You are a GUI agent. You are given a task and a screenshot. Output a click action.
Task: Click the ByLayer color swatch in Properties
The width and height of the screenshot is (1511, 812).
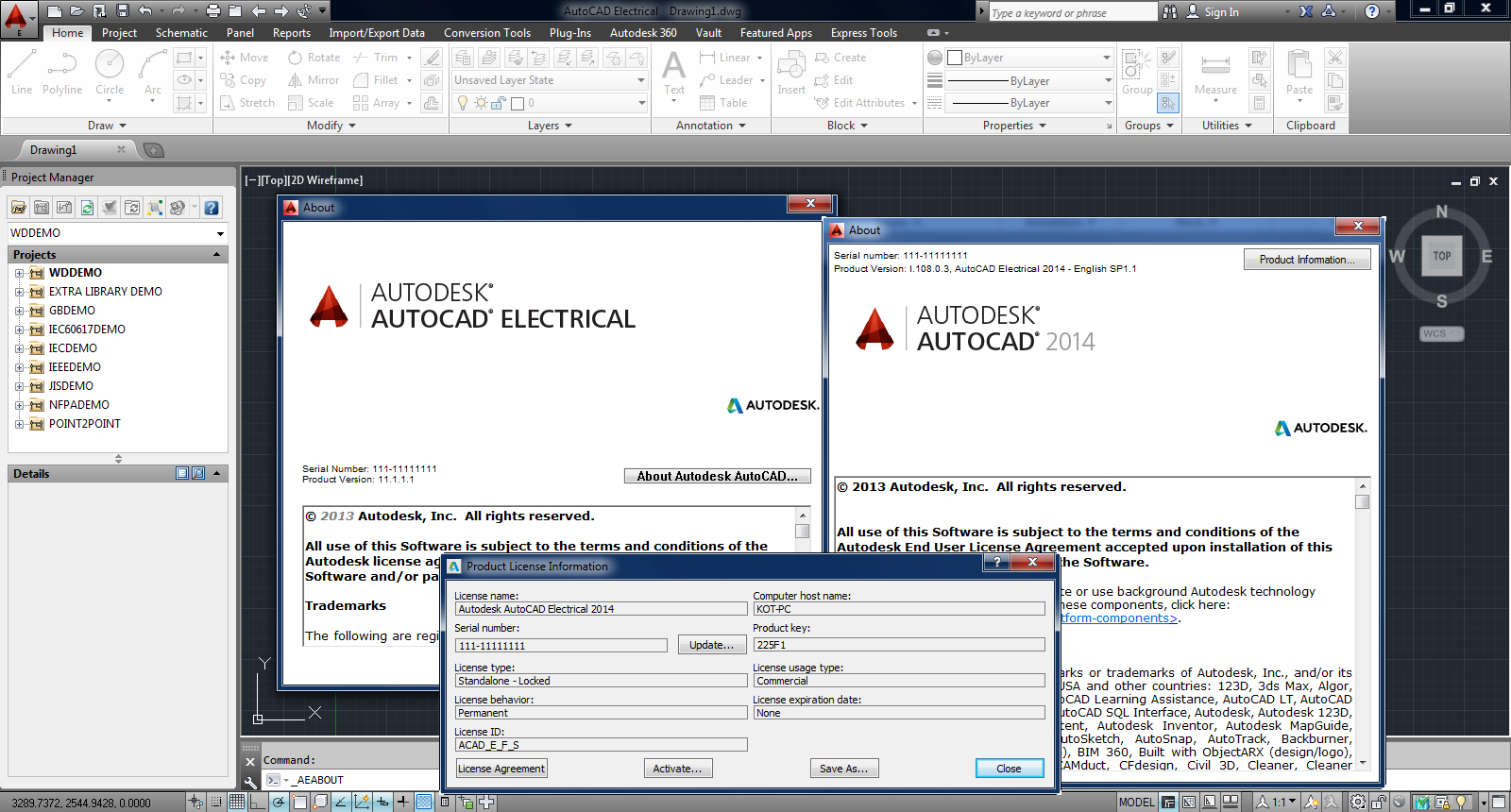pyautogui.click(x=955, y=58)
